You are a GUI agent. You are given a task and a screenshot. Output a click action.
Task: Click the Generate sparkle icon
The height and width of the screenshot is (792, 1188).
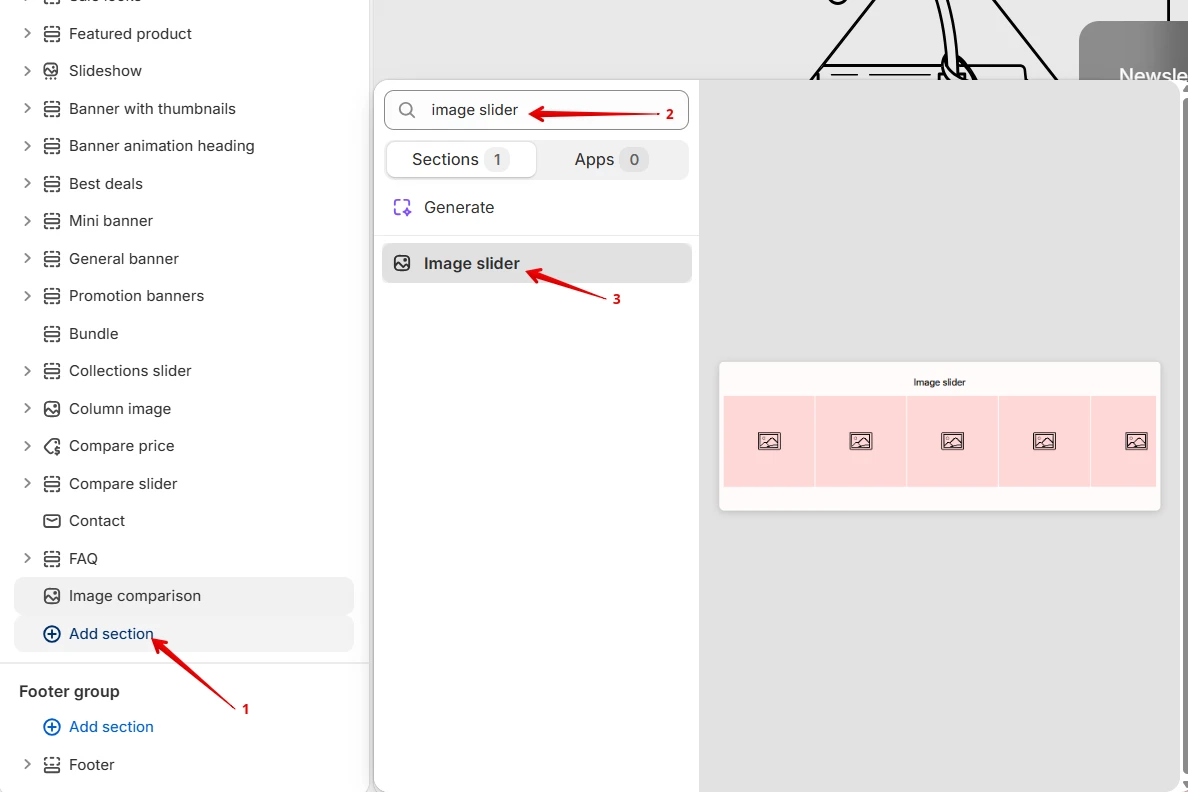tap(402, 208)
